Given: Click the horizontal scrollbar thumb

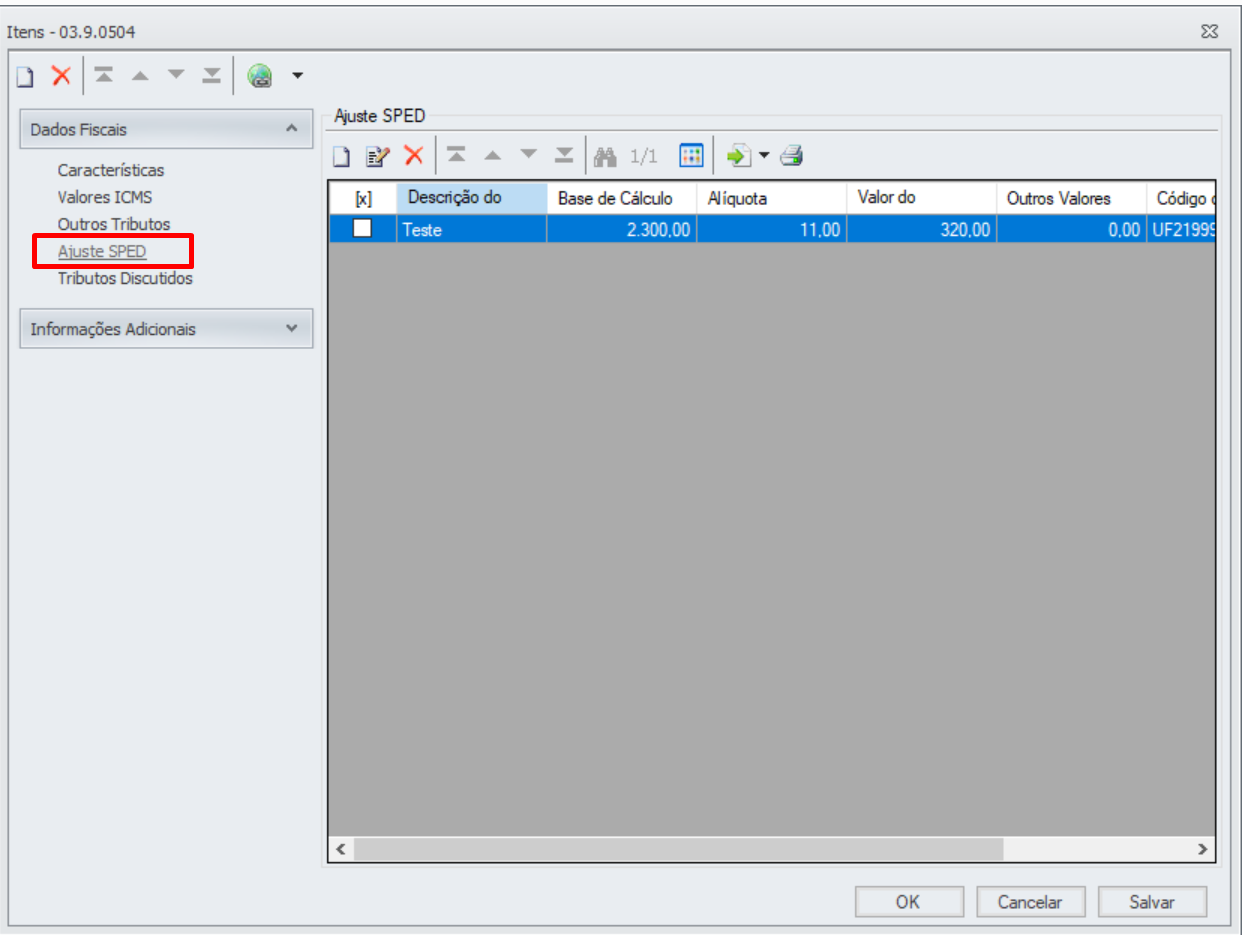Looking at the screenshot, I should [x=677, y=849].
